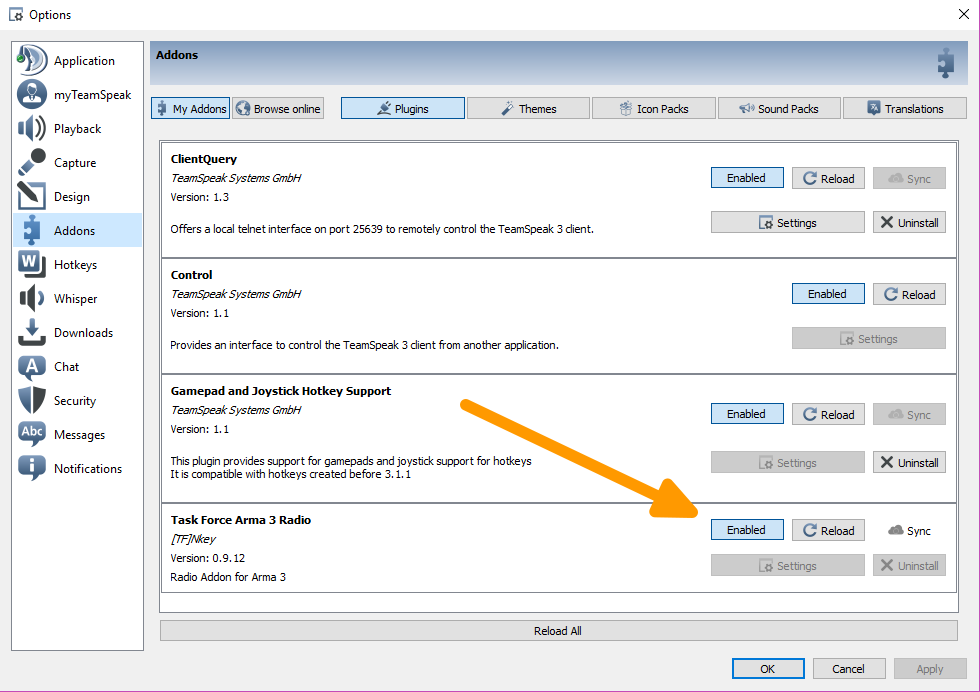Select the Security shield icon
The height and width of the screenshot is (692, 980).
pos(31,400)
